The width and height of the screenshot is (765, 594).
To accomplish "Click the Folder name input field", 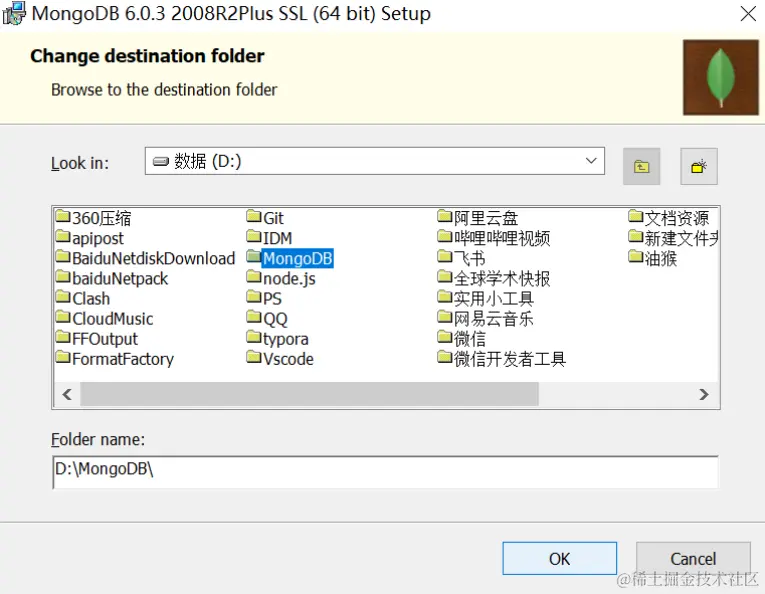I will (x=385, y=472).
